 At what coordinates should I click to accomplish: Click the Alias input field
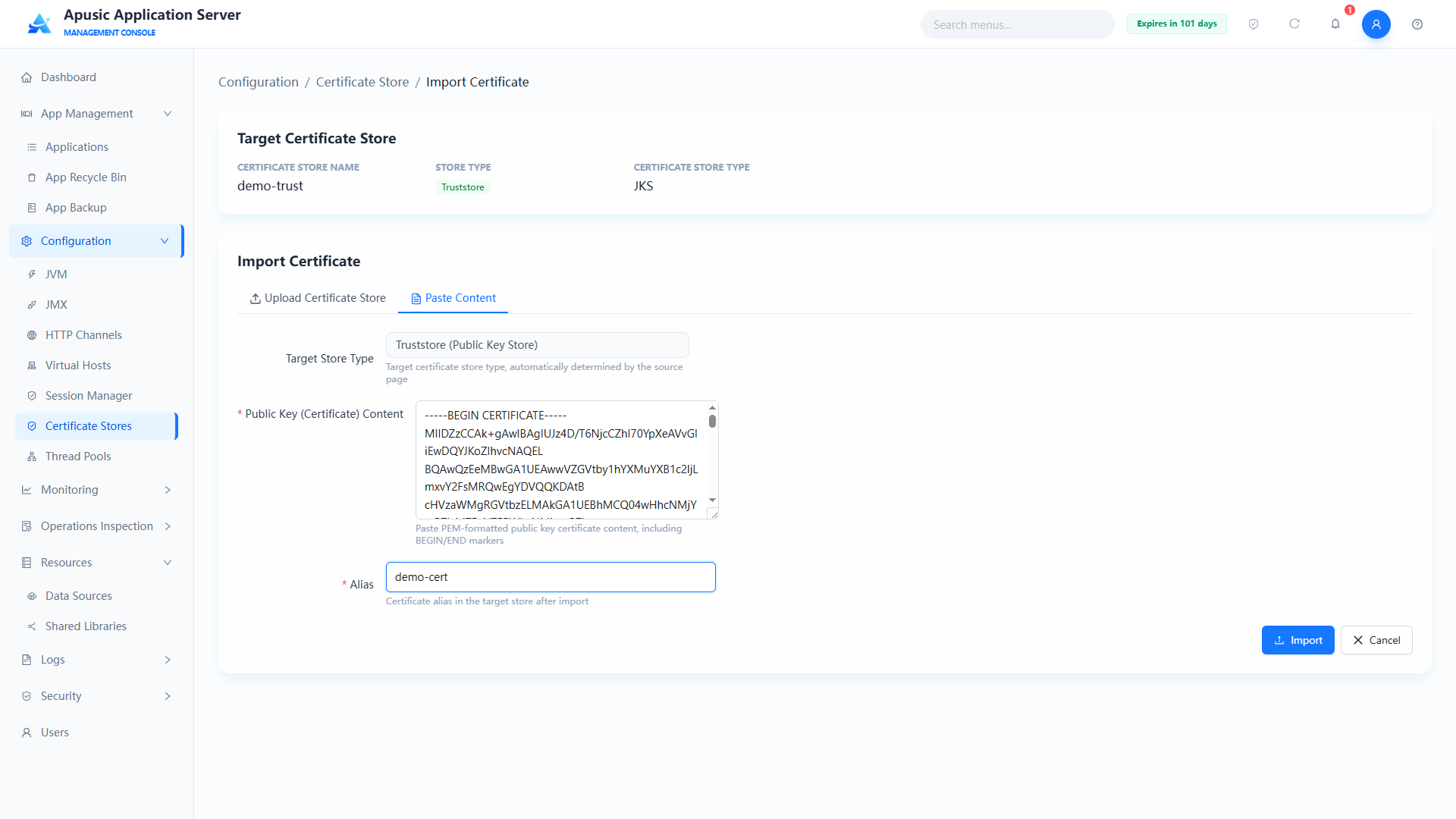click(551, 577)
